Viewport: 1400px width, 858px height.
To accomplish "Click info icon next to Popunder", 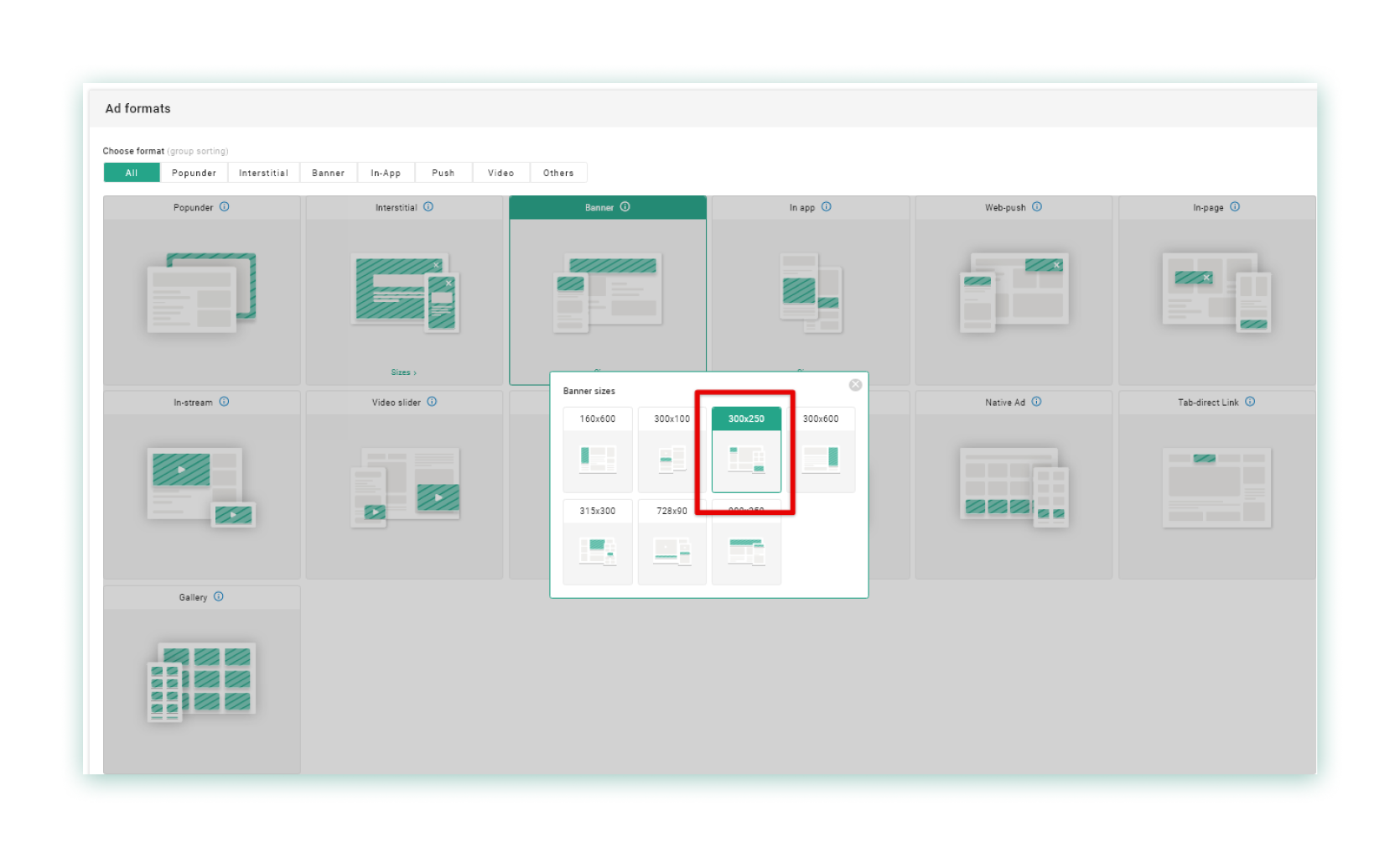I will point(225,207).
